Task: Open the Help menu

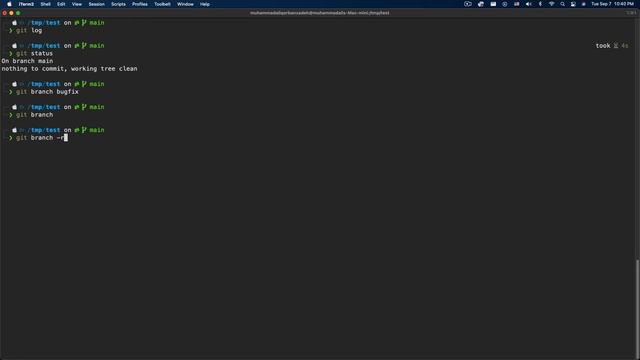Action: (204, 4)
